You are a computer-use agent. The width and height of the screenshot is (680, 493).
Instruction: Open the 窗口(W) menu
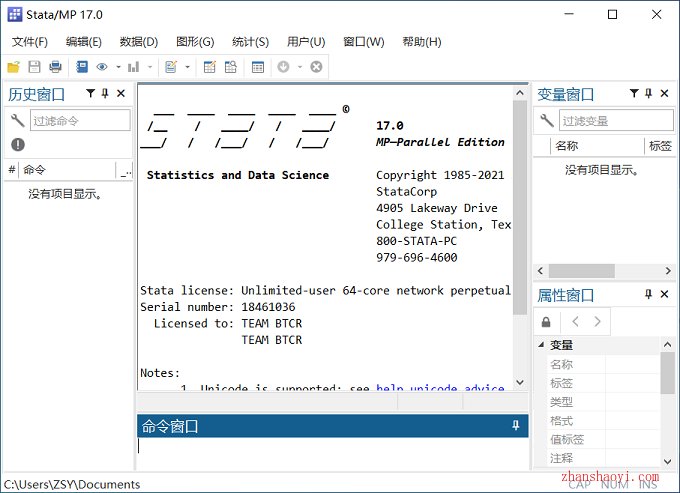[364, 42]
